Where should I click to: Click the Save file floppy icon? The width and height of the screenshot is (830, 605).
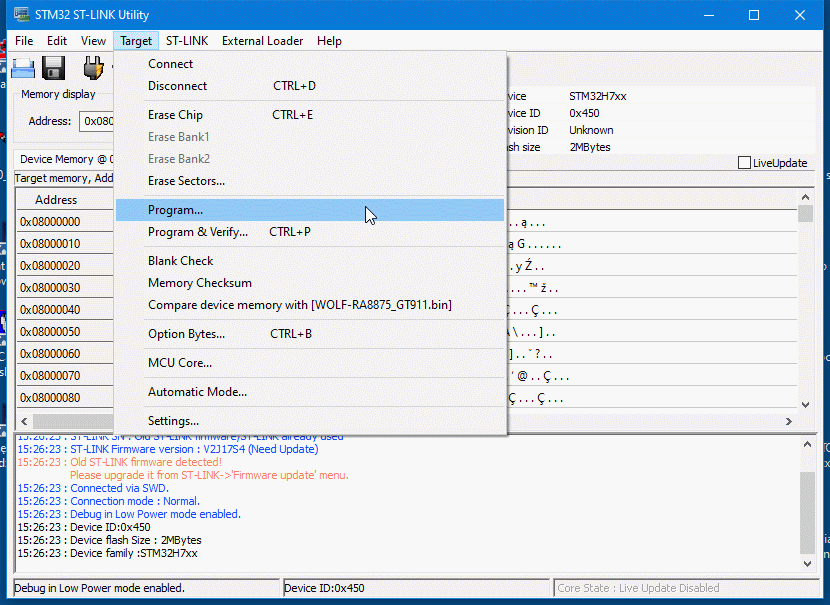coord(54,68)
